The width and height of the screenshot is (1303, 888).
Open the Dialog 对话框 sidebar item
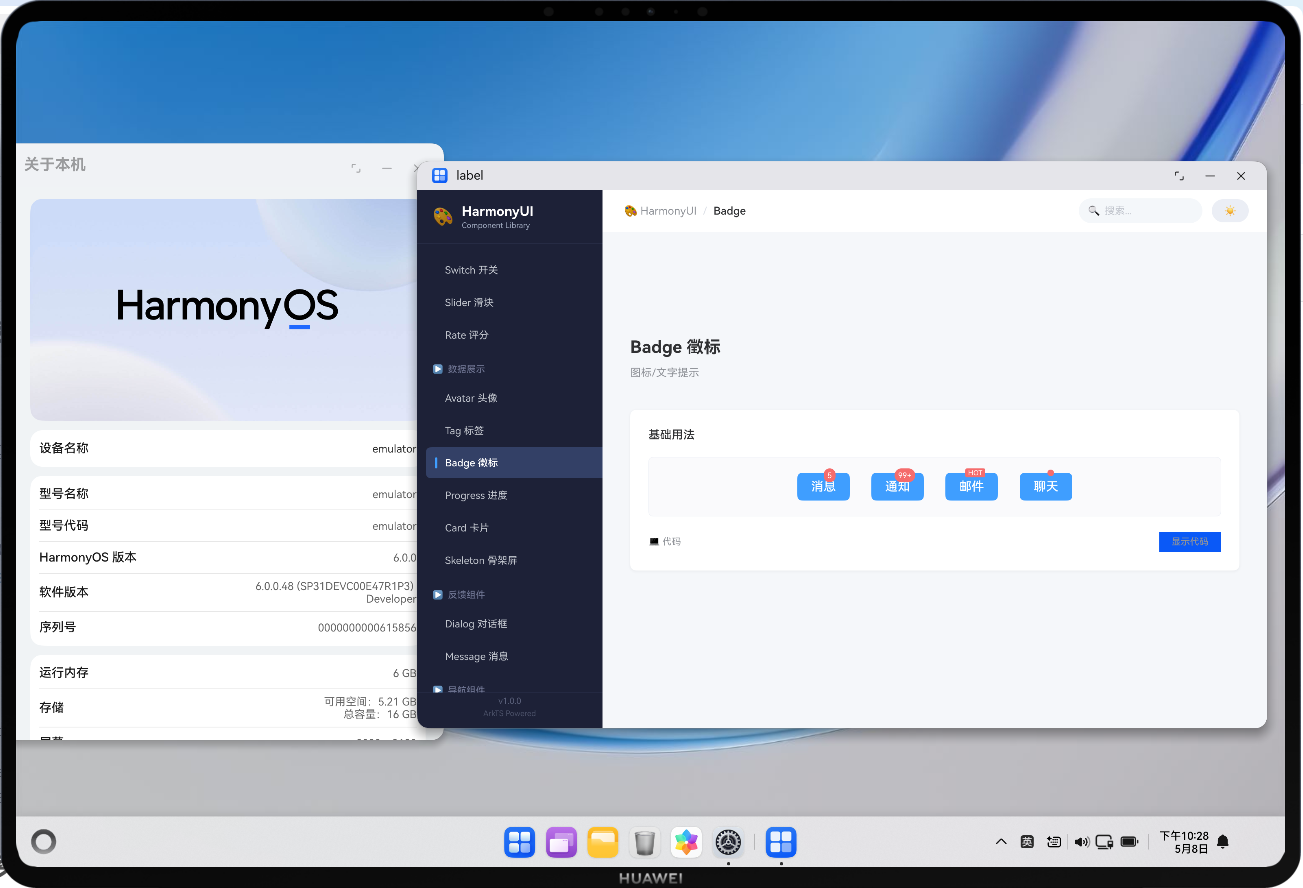point(514,624)
